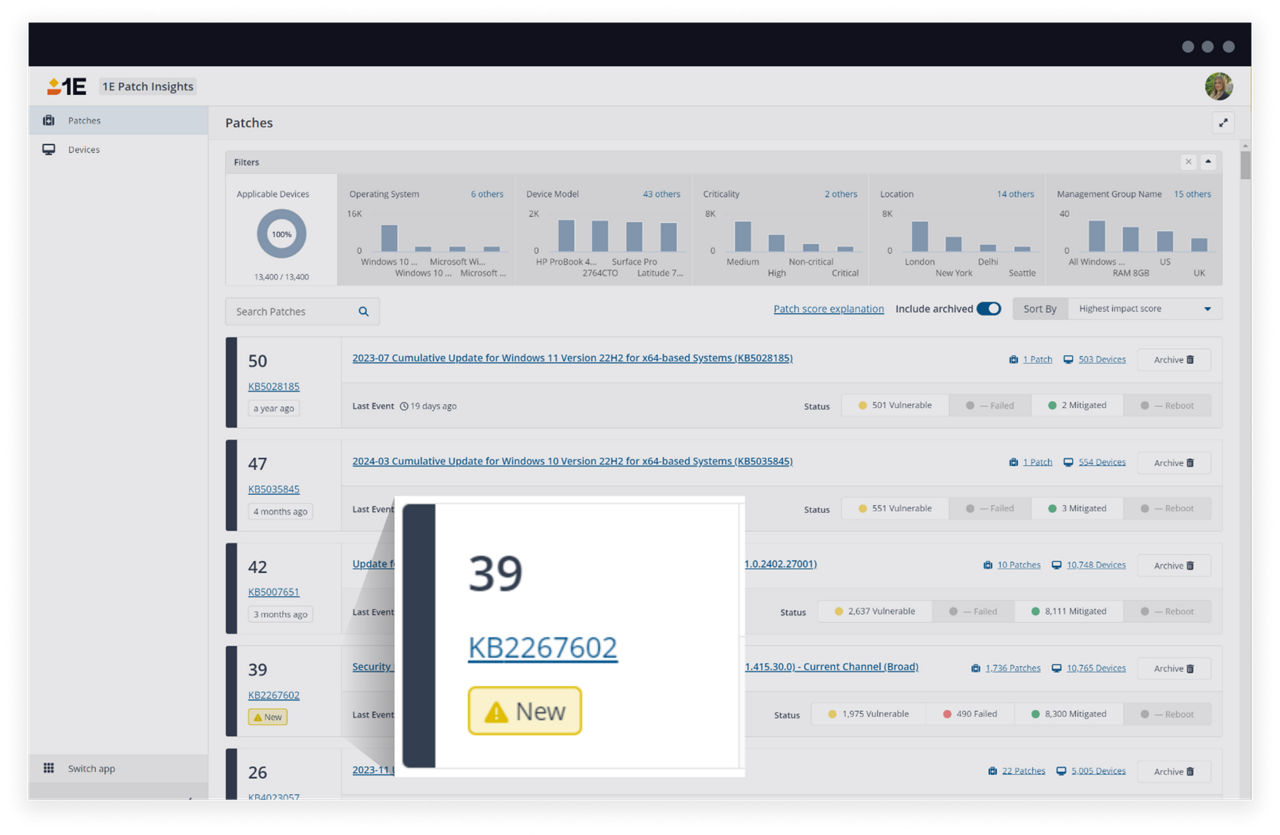Screen dimensions: 1280x835
Task: Archive the KB5035845 patch
Action: coord(1174,462)
